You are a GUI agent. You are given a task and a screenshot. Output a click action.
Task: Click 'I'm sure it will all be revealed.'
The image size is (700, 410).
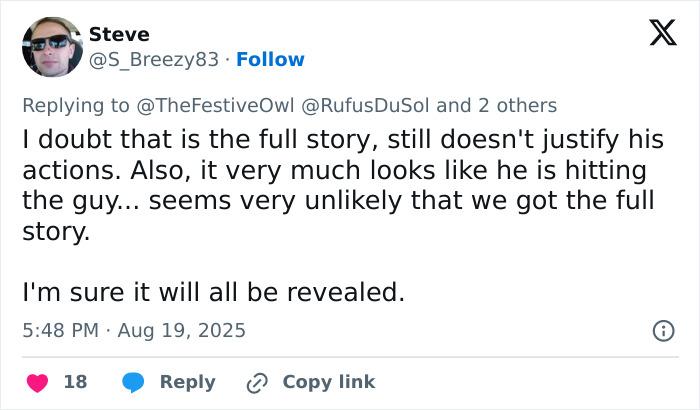coord(213,292)
